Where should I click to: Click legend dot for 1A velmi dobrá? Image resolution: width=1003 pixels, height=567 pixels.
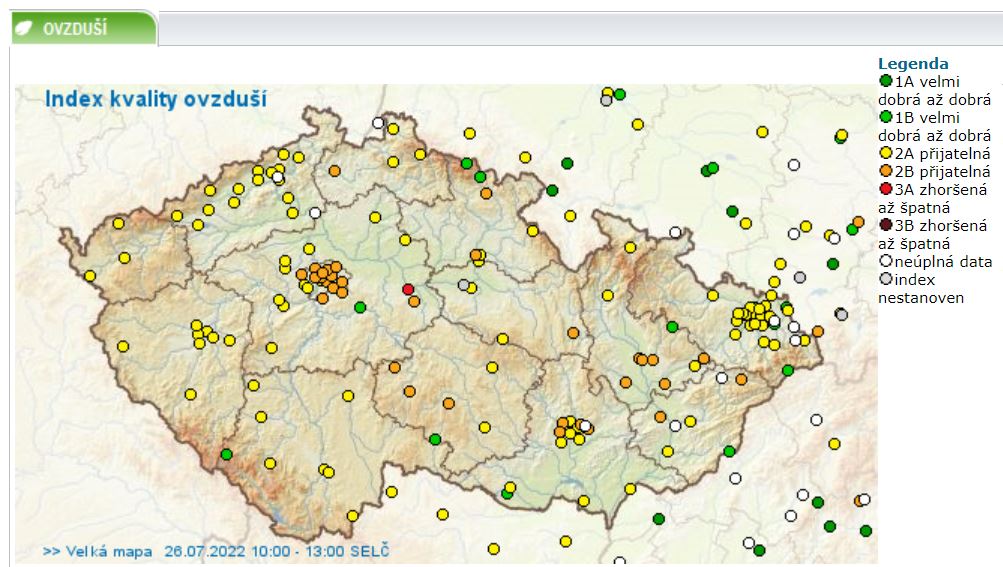click(886, 81)
